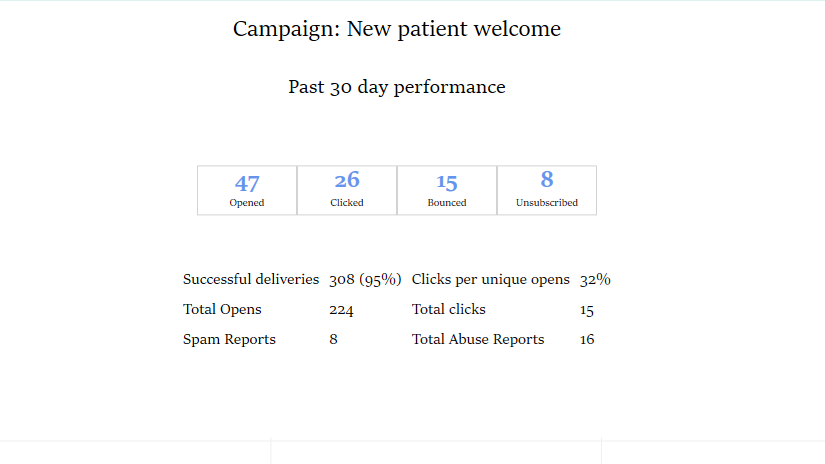
Task: Click the Total Abuse Reports label
Action: pyautogui.click(x=478, y=339)
